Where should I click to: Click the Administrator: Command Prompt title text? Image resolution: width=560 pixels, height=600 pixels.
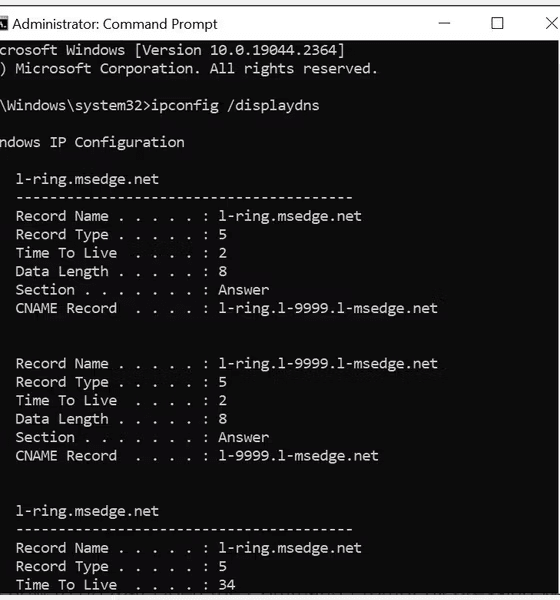114,24
